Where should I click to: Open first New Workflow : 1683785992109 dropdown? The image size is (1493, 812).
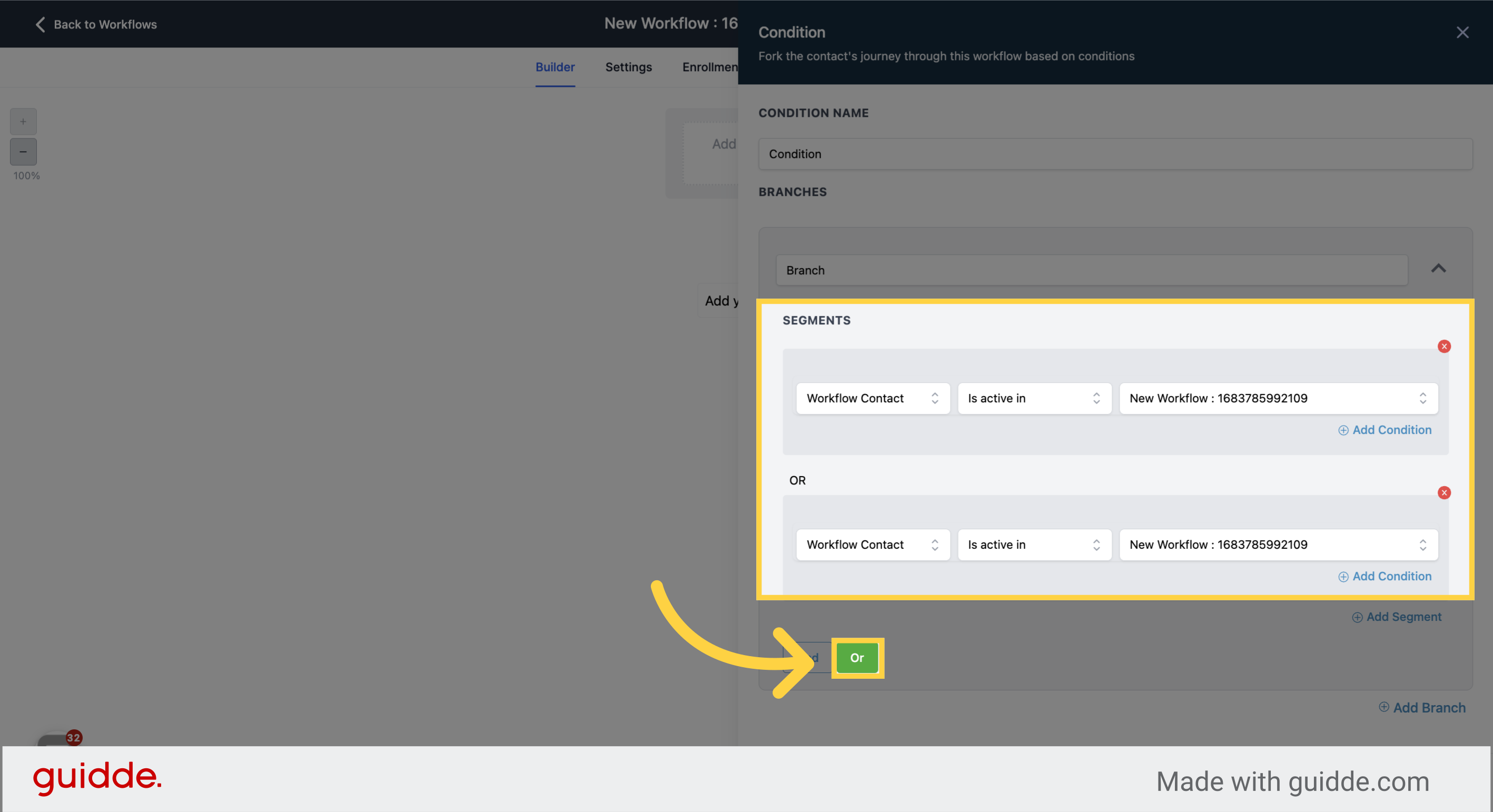[x=1279, y=398]
